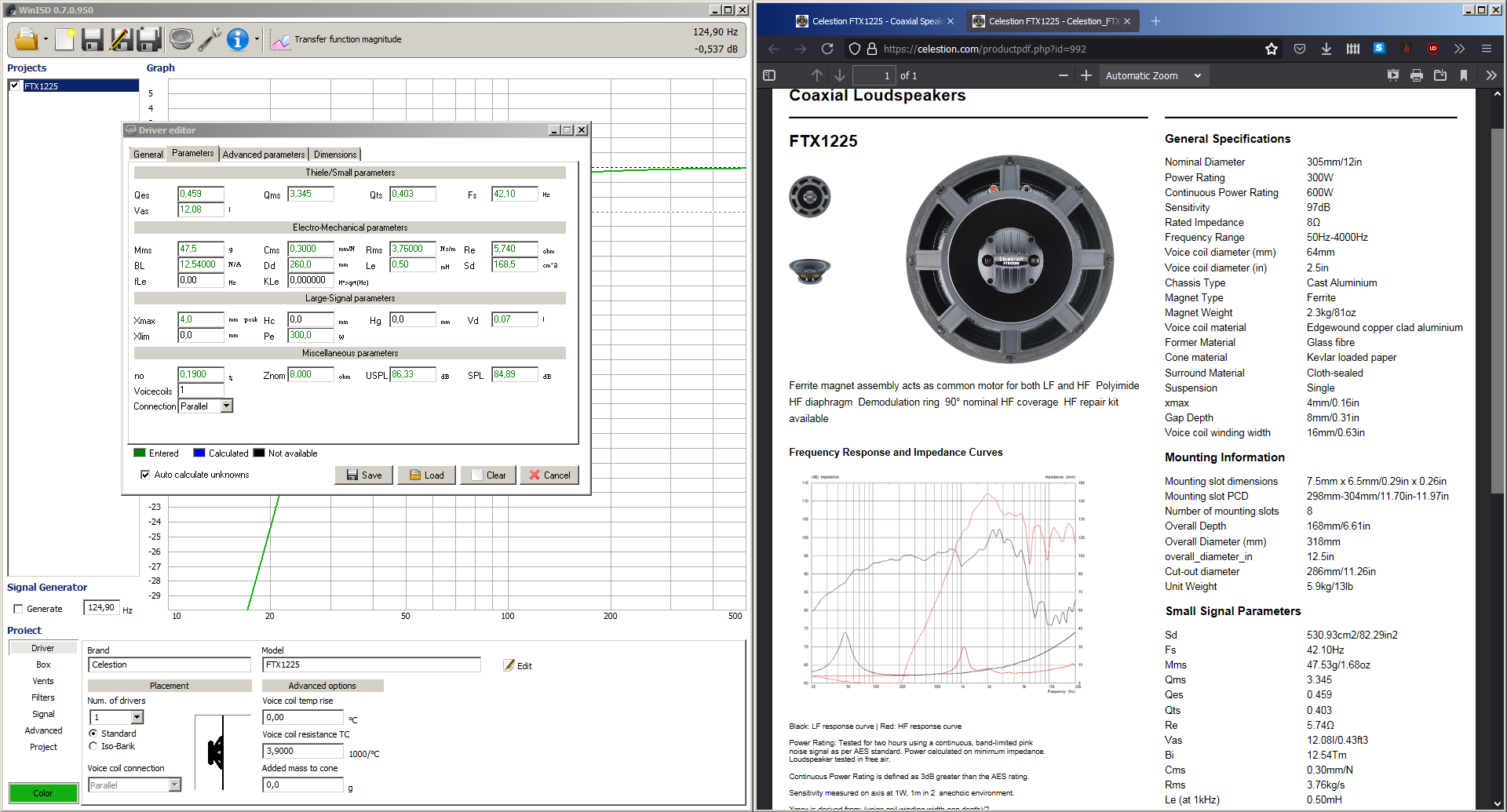Image resolution: width=1507 pixels, height=812 pixels.
Task: Click PDF viewer bookmark current view icon
Action: coord(1464,75)
